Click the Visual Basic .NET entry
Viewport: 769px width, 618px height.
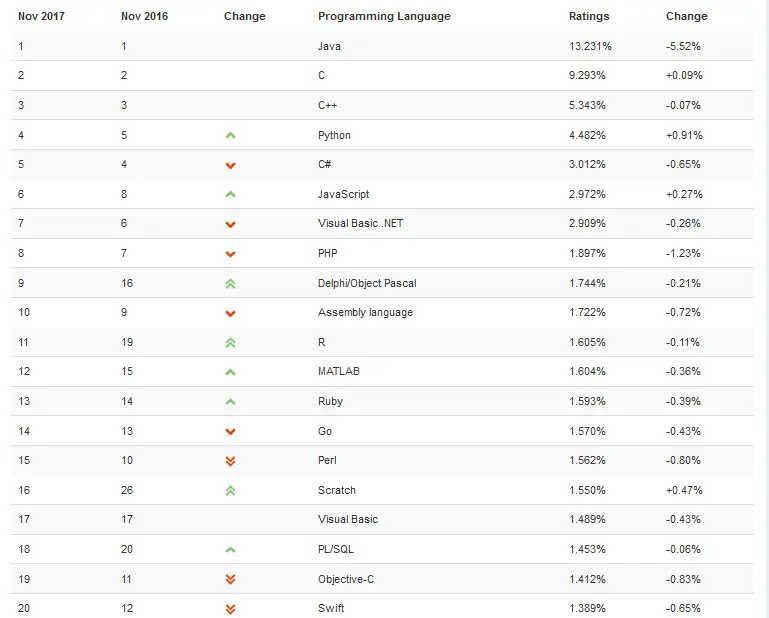[360, 224]
